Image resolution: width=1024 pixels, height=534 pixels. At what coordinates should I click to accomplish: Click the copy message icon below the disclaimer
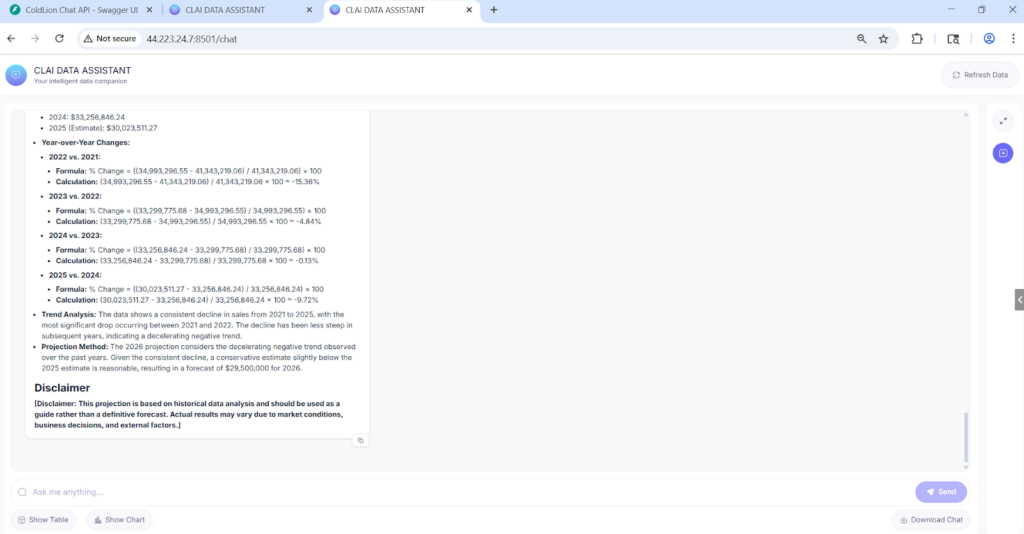click(x=361, y=440)
